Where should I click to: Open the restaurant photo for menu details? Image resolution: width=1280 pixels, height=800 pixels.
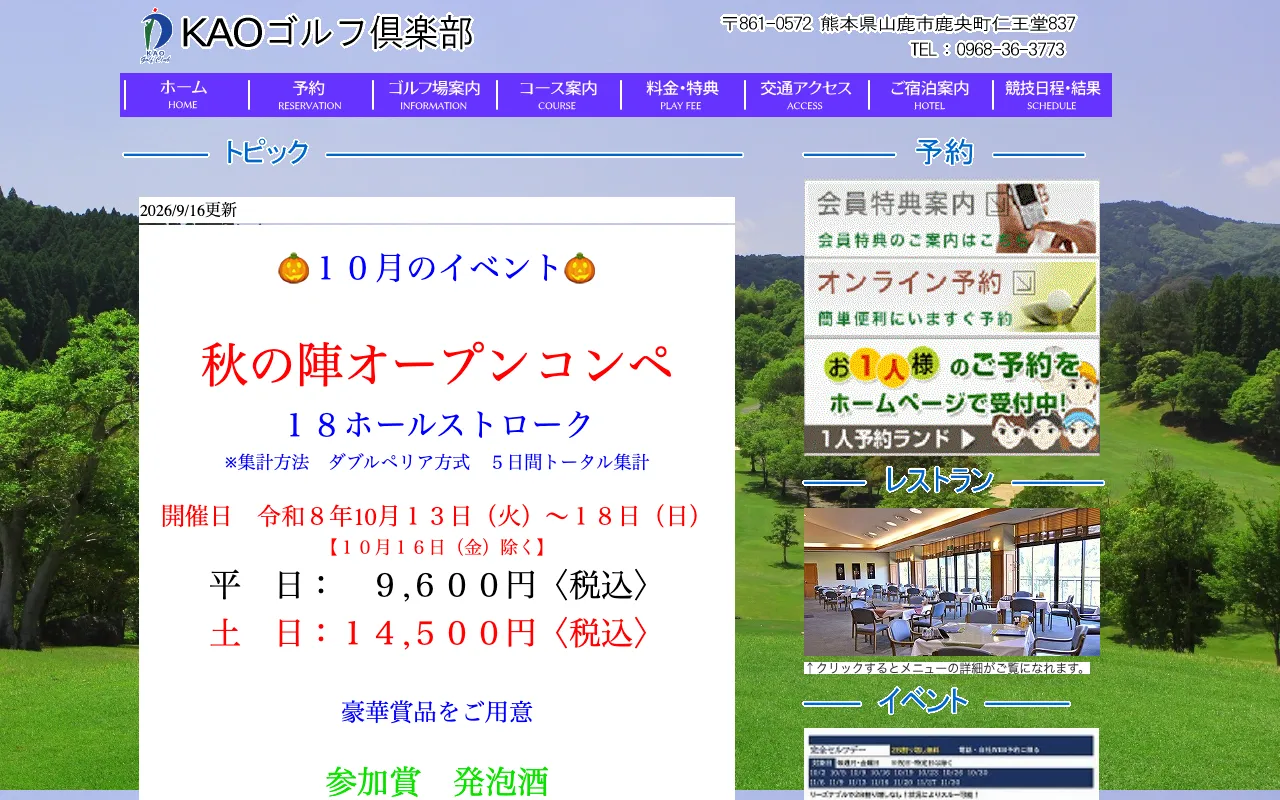[952, 582]
